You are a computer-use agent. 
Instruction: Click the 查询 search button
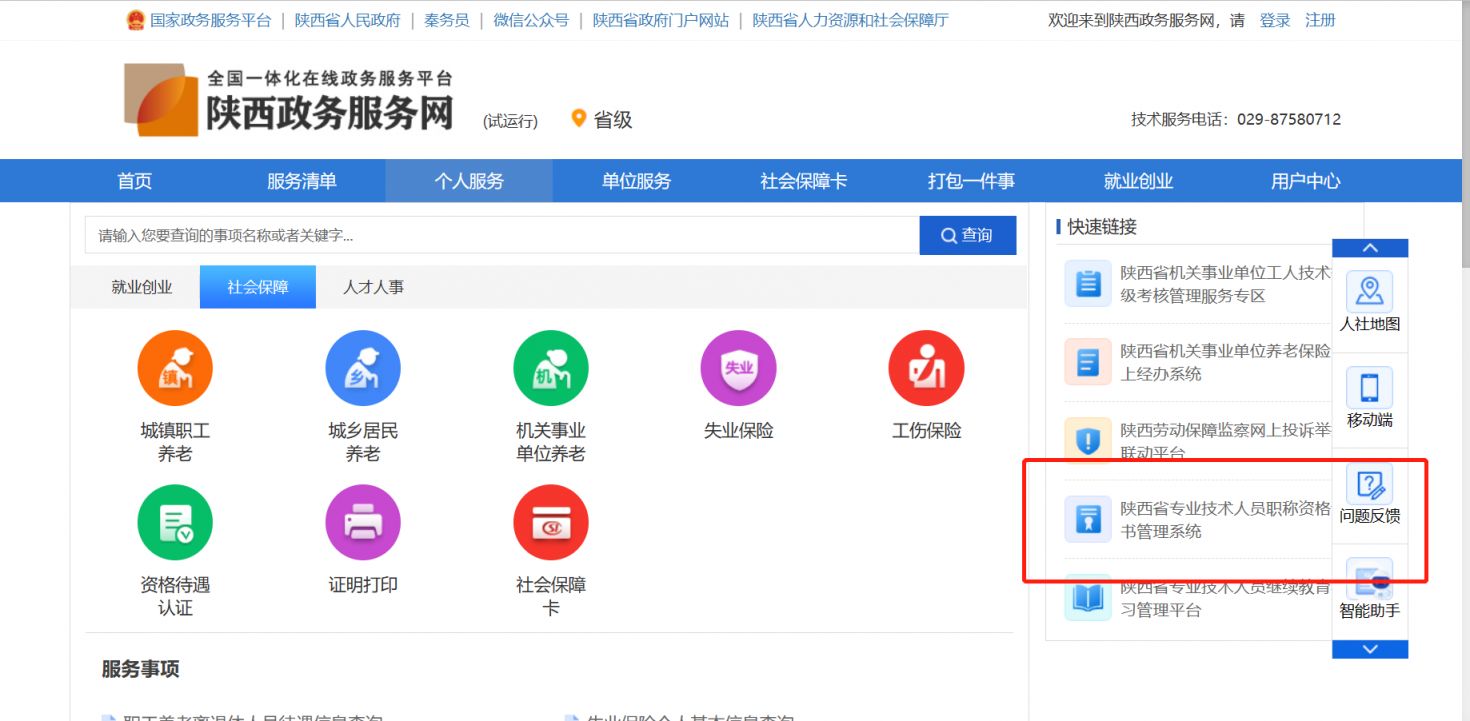[x=968, y=235]
